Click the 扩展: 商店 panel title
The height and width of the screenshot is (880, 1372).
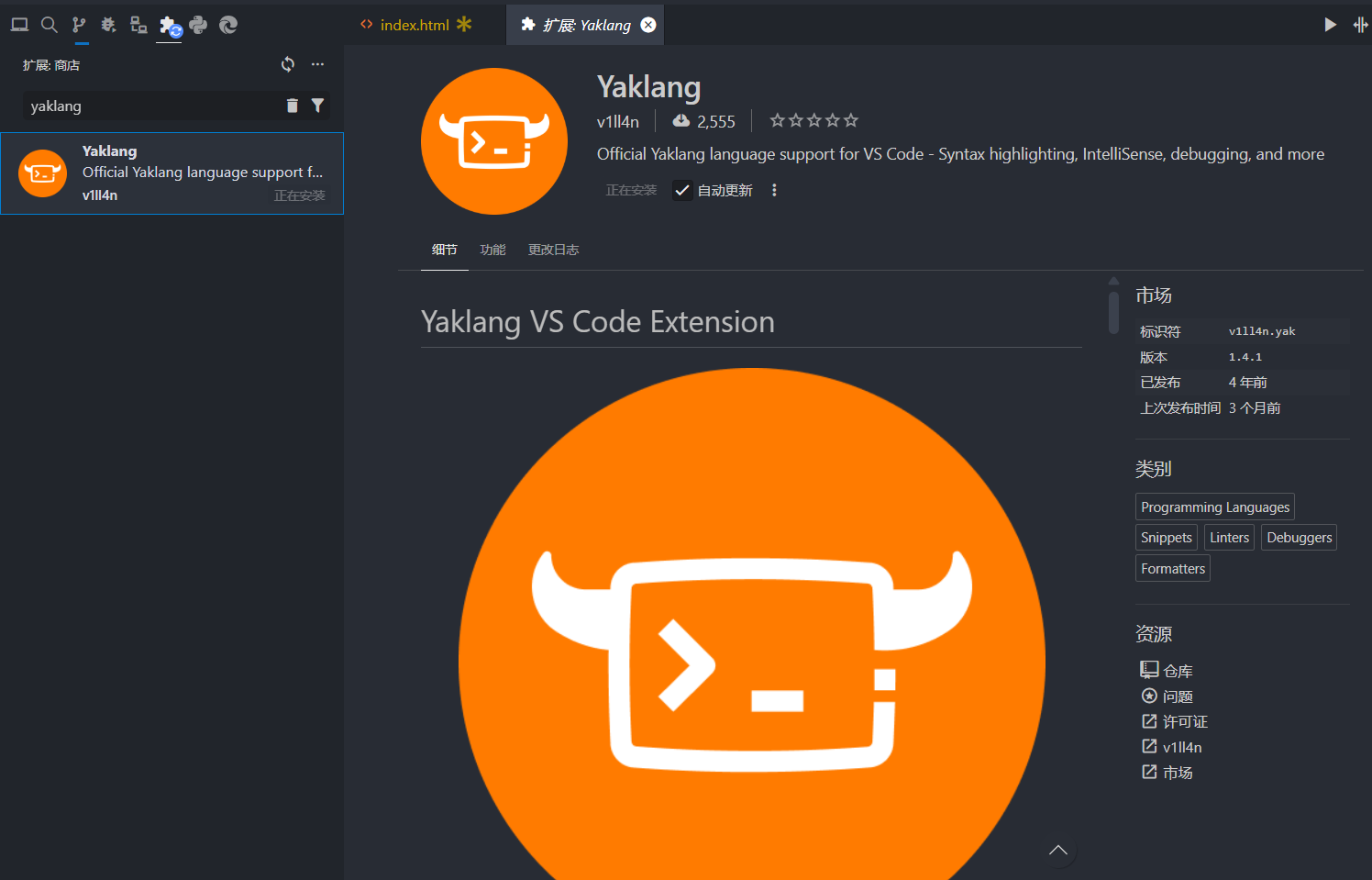[51, 65]
